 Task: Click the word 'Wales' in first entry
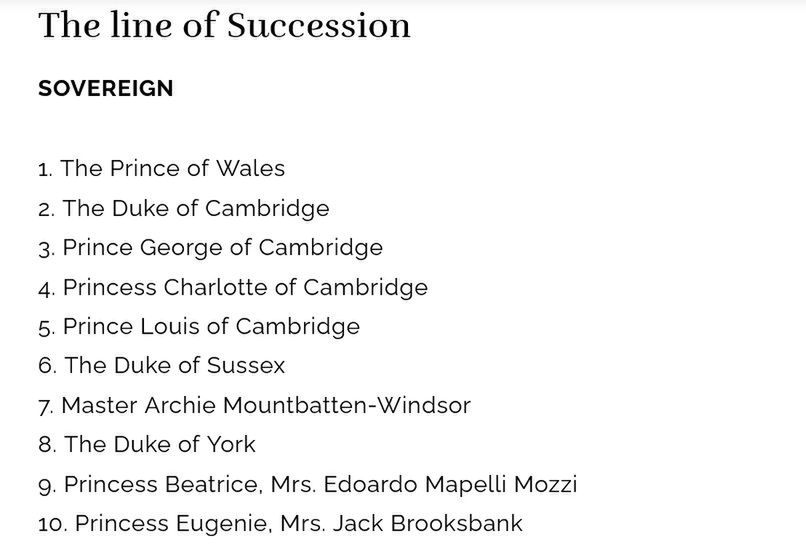(250, 169)
